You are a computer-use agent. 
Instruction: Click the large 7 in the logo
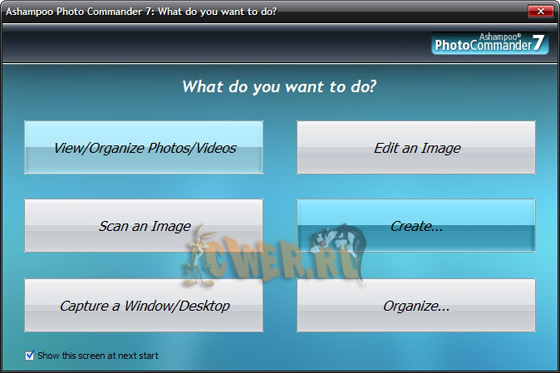point(539,43)
